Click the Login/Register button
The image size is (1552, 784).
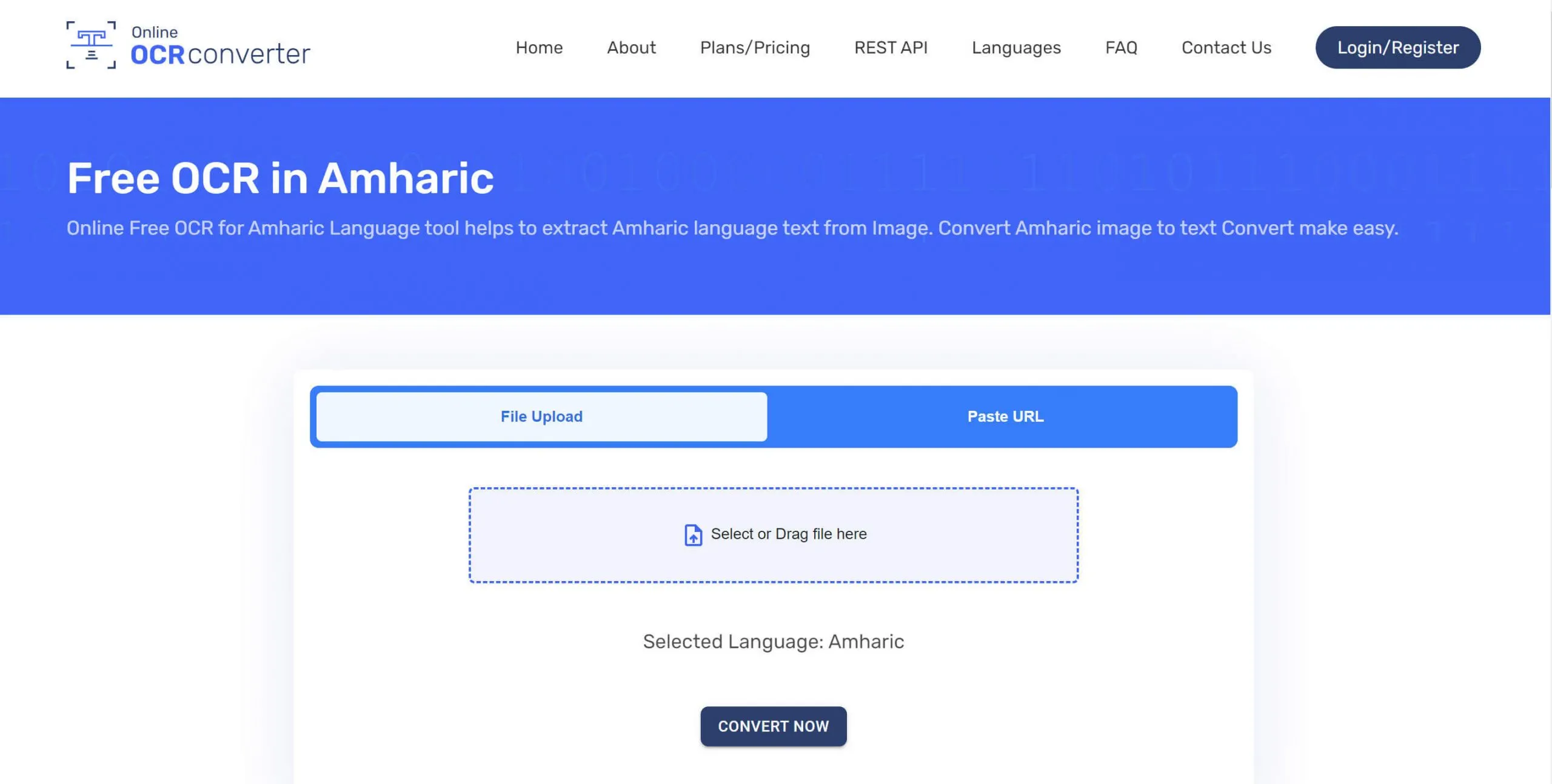pyautogui.click(x=1397, y=47)
